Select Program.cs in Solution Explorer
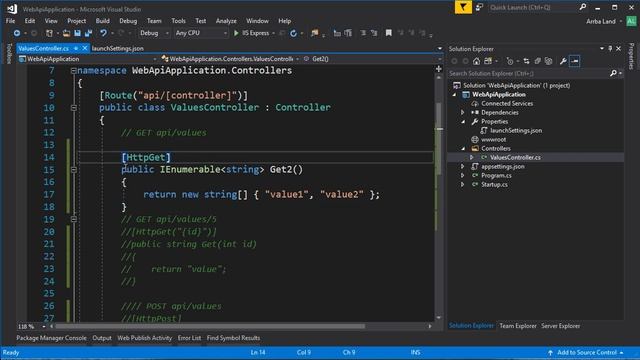 tap(496, 176)
